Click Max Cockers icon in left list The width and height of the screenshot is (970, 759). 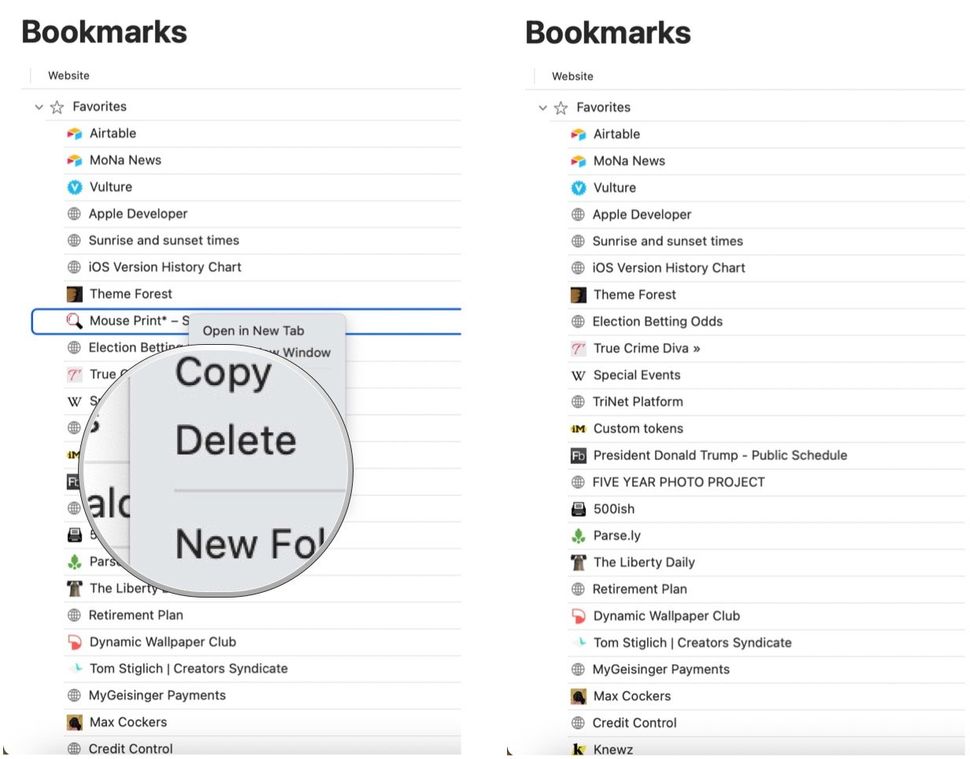coord(75,722)
